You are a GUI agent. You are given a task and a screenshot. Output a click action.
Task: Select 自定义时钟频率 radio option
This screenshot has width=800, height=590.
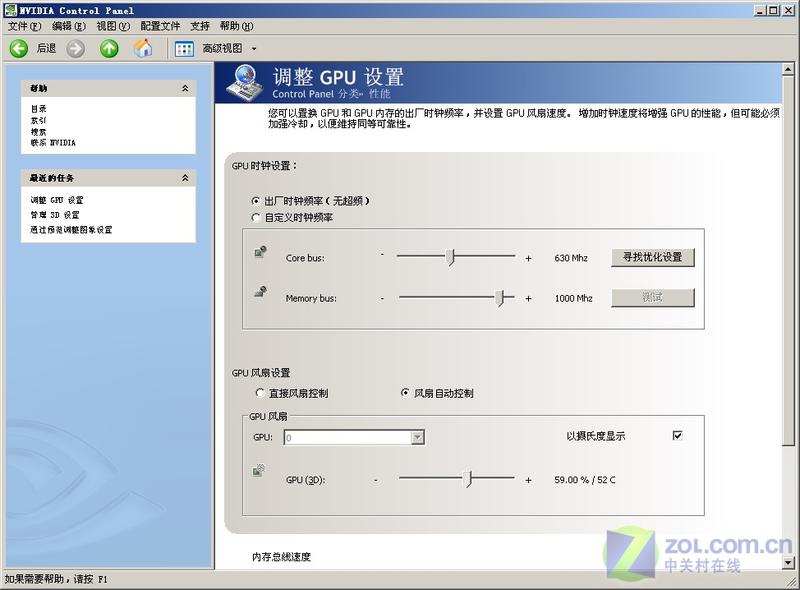tap(256, 217)
